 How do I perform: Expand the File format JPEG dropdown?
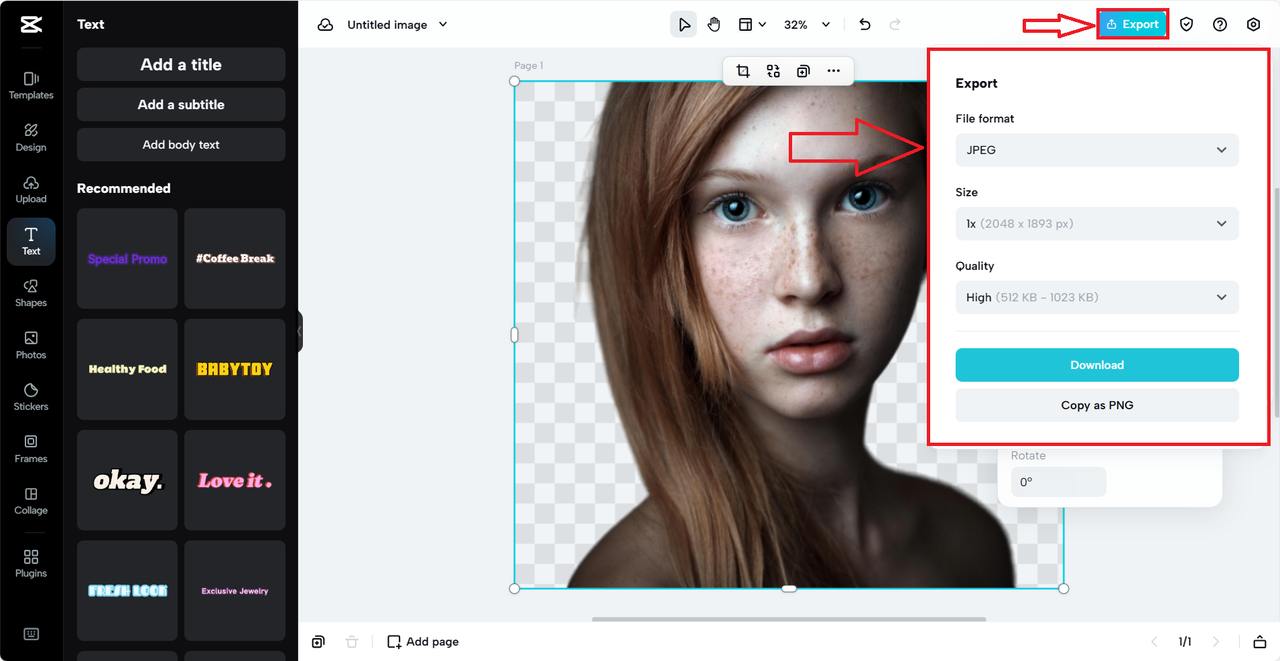tap(1097, 150)
